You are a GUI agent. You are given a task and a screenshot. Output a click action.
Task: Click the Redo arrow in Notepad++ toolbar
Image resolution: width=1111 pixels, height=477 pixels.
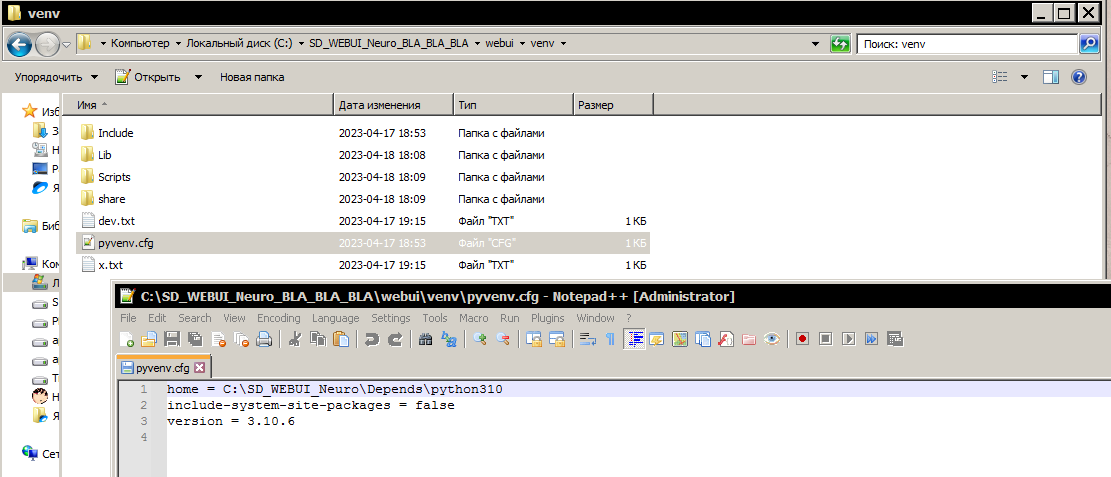coord(395,339)
